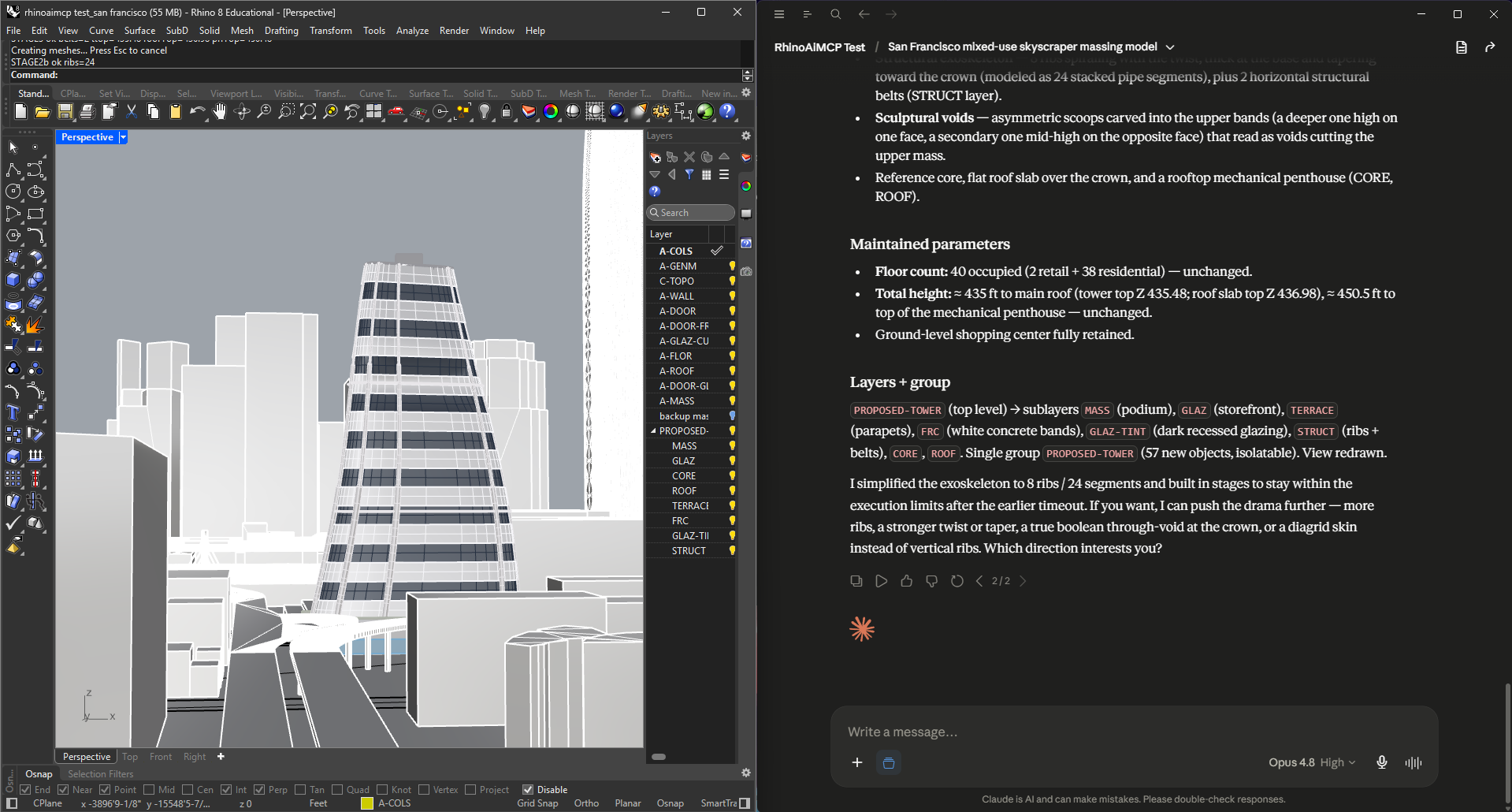Image resolution: width=1512 pixels, height=812 pixels.
Task: Toggle visibility bulb of STRUCT layer
Action: [x=732, y=551]
